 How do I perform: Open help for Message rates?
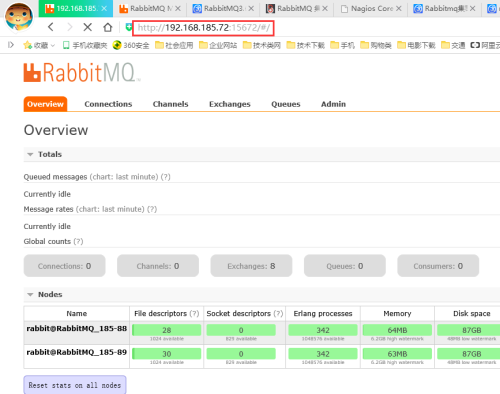152,209
